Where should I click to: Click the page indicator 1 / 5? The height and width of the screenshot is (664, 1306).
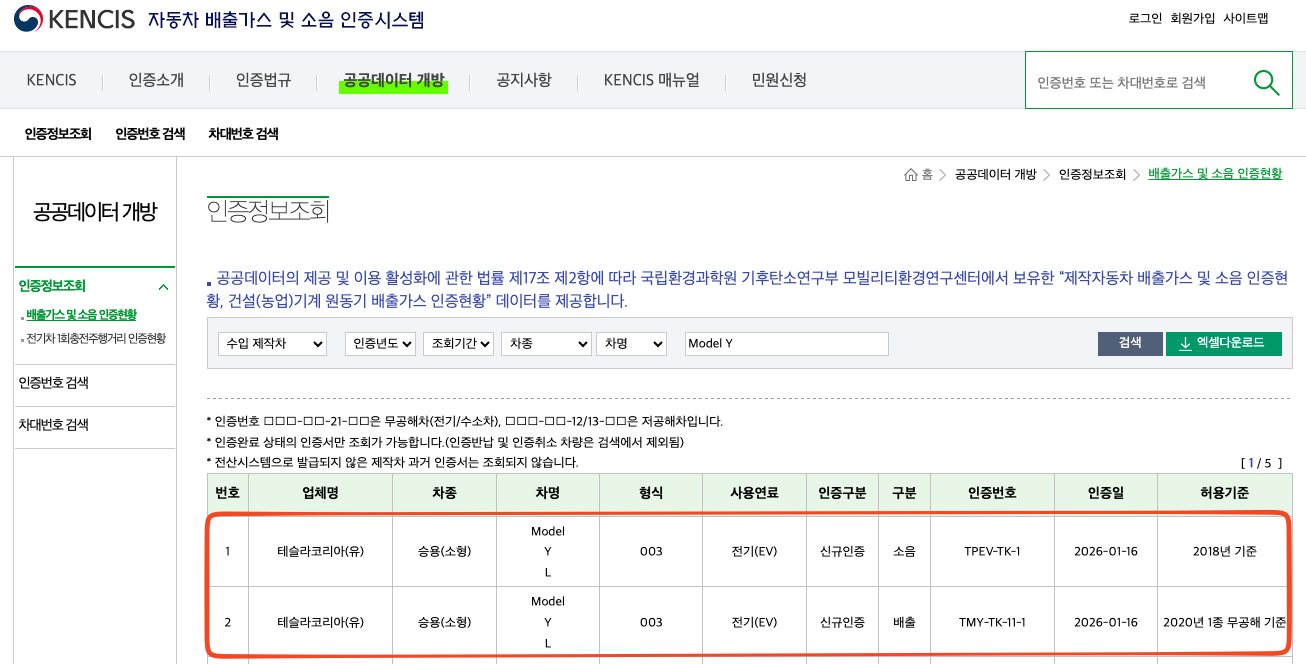tap(1259, 463)
